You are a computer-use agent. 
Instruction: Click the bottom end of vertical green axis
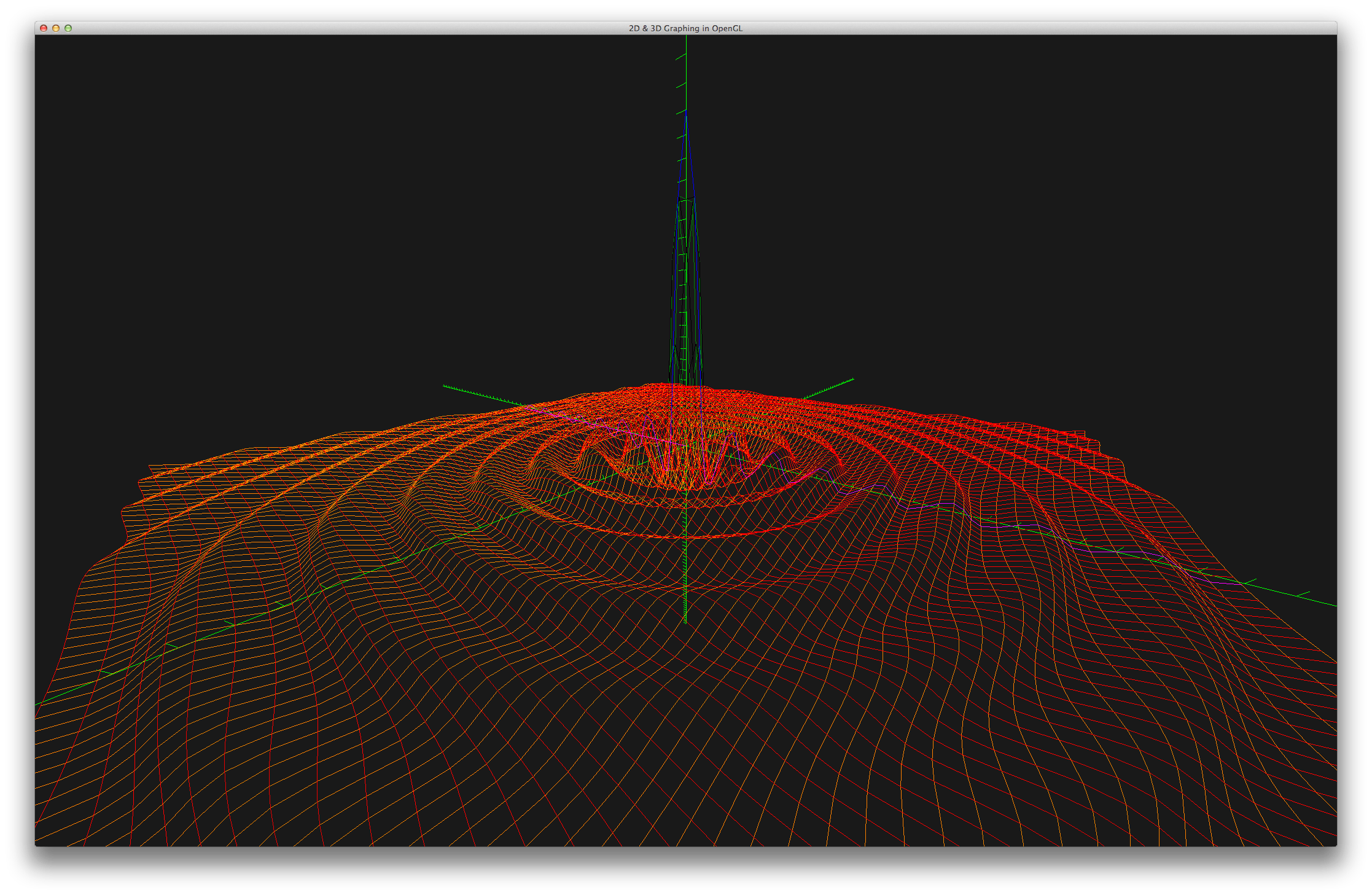click(x=685, y=622)
